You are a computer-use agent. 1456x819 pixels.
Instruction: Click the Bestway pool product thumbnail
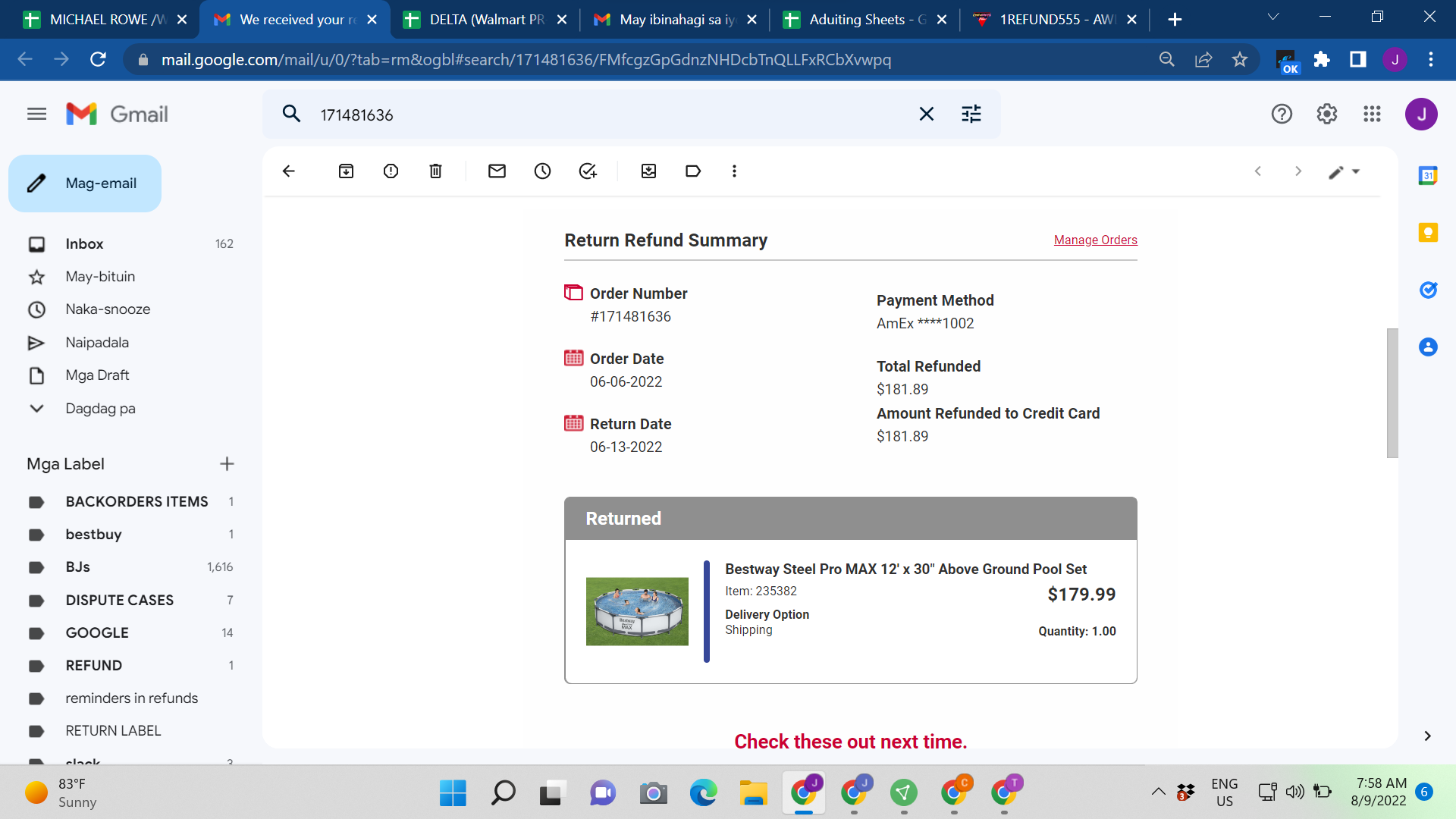pyautogui.click(x=637, y=611)
